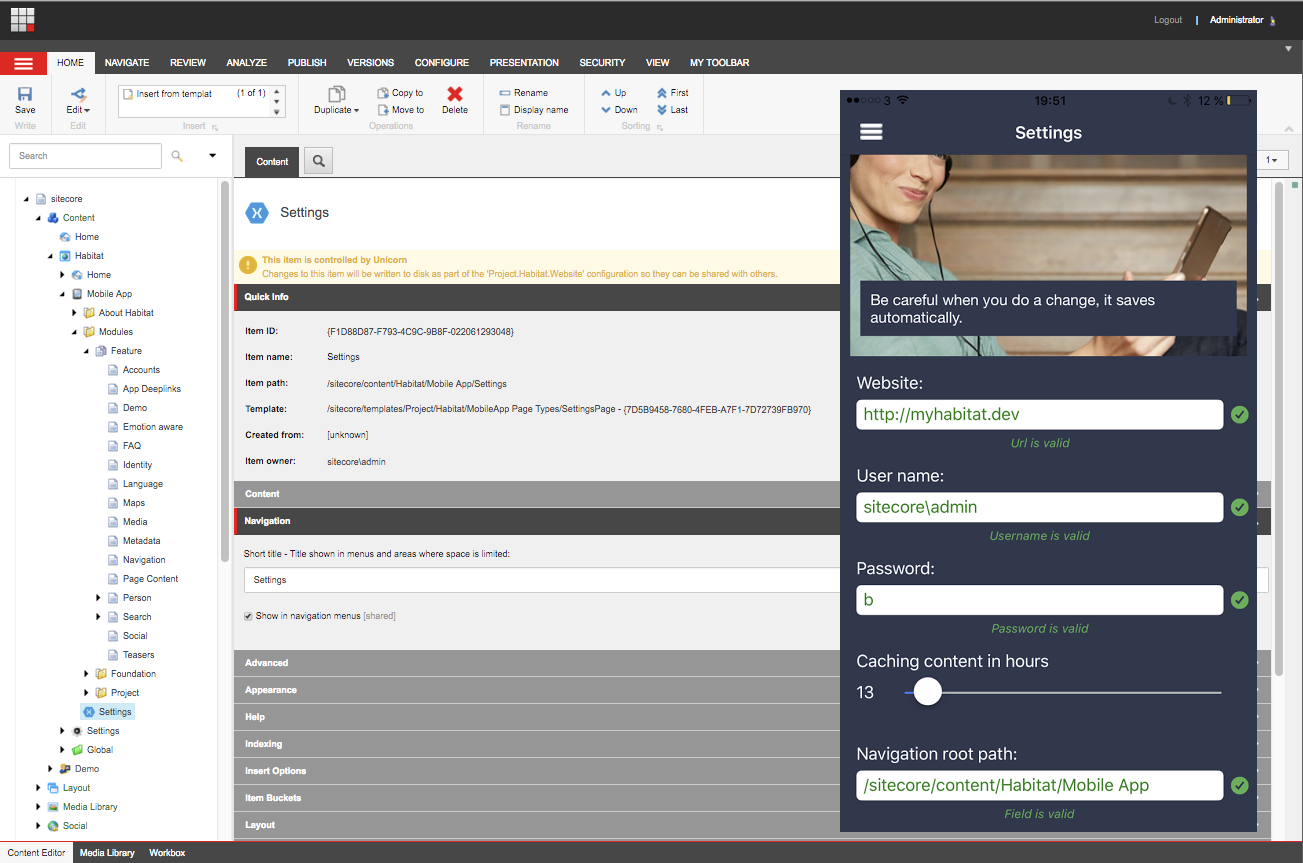Open the Media Library bottom tab
Viewport: 1303px width, 863px height.
(107, 853)
